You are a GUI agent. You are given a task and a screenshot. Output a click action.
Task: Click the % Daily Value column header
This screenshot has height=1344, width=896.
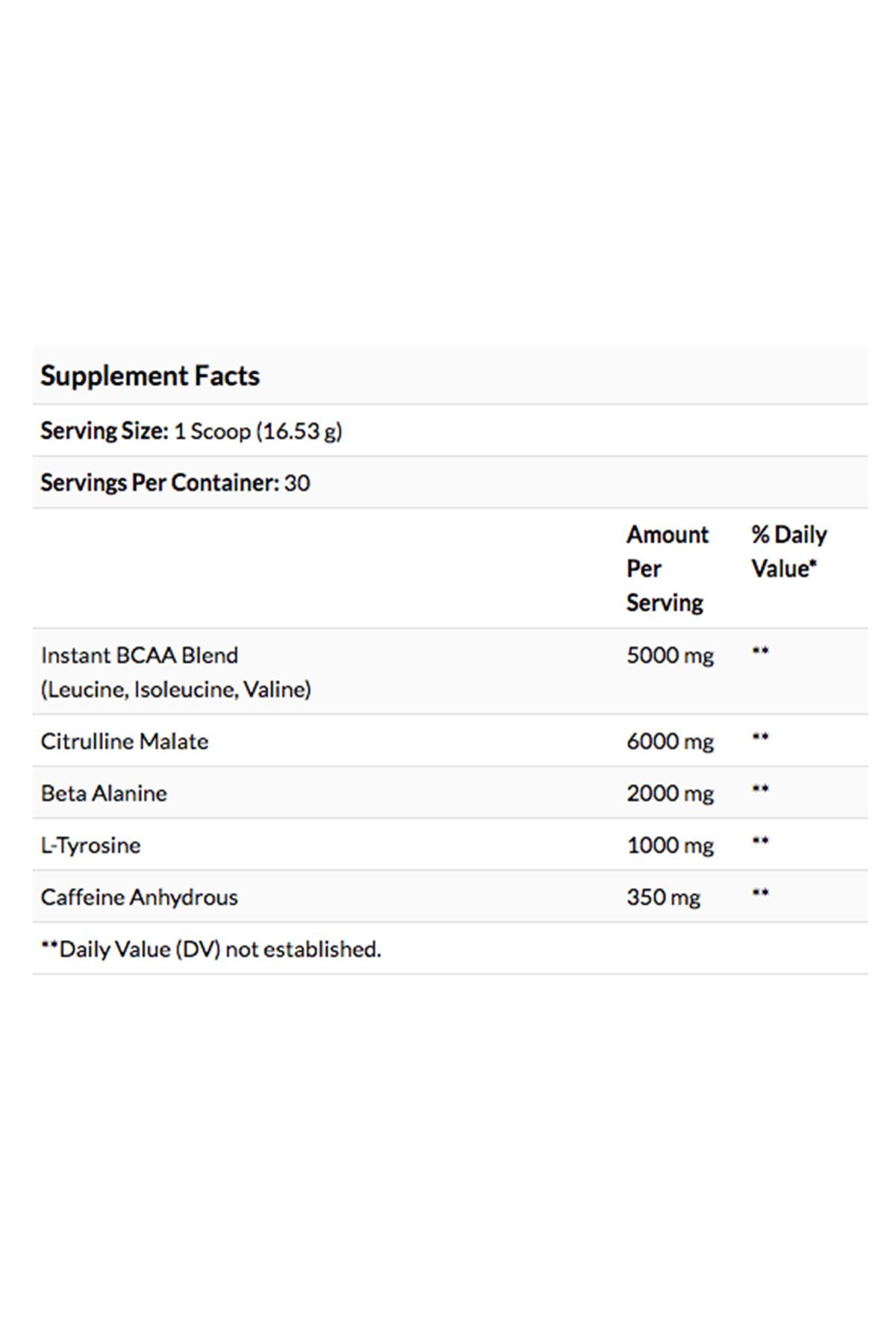[x=788, y=551]
